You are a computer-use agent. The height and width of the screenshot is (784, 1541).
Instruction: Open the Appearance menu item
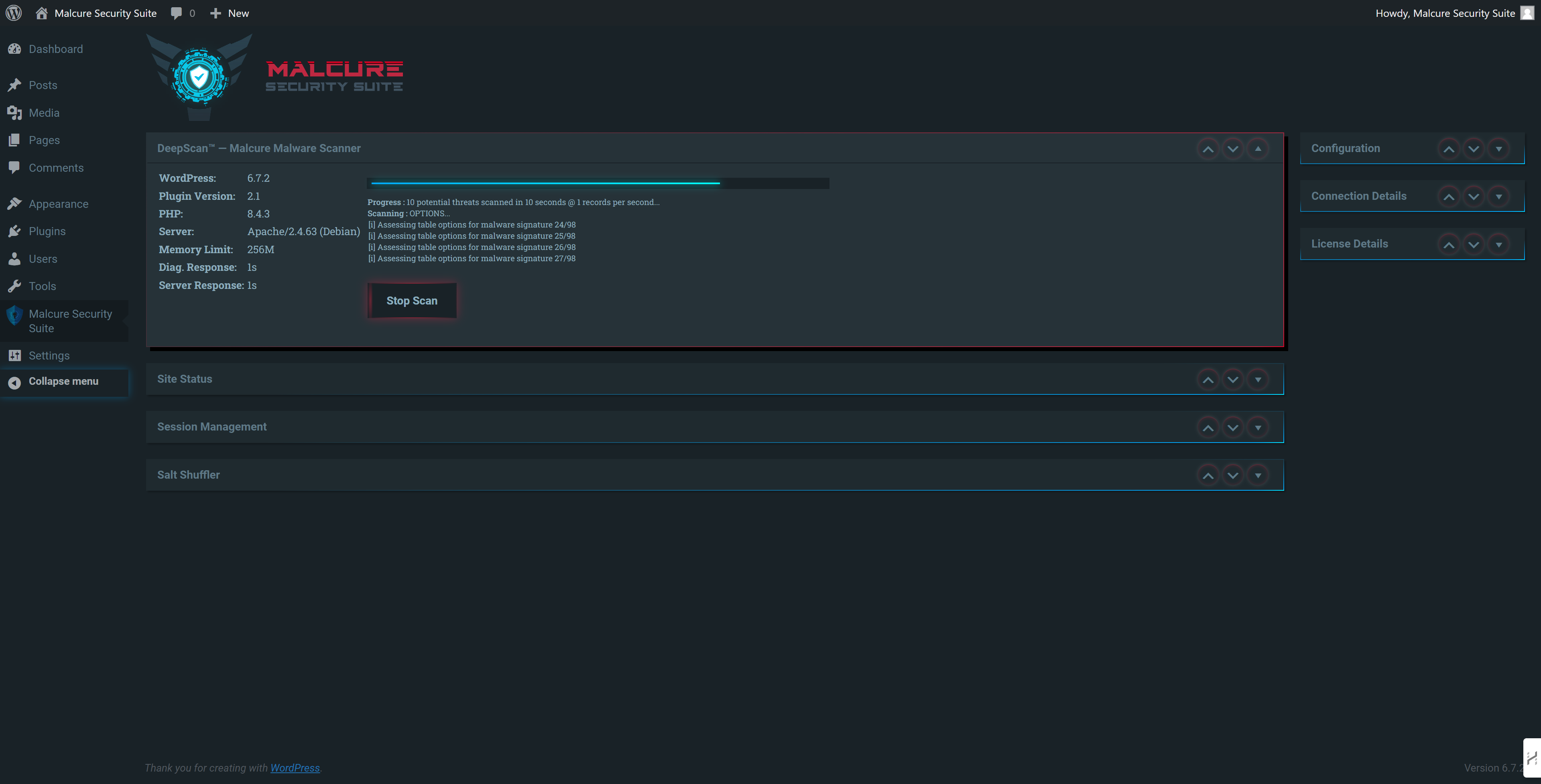tap(58, 204)
